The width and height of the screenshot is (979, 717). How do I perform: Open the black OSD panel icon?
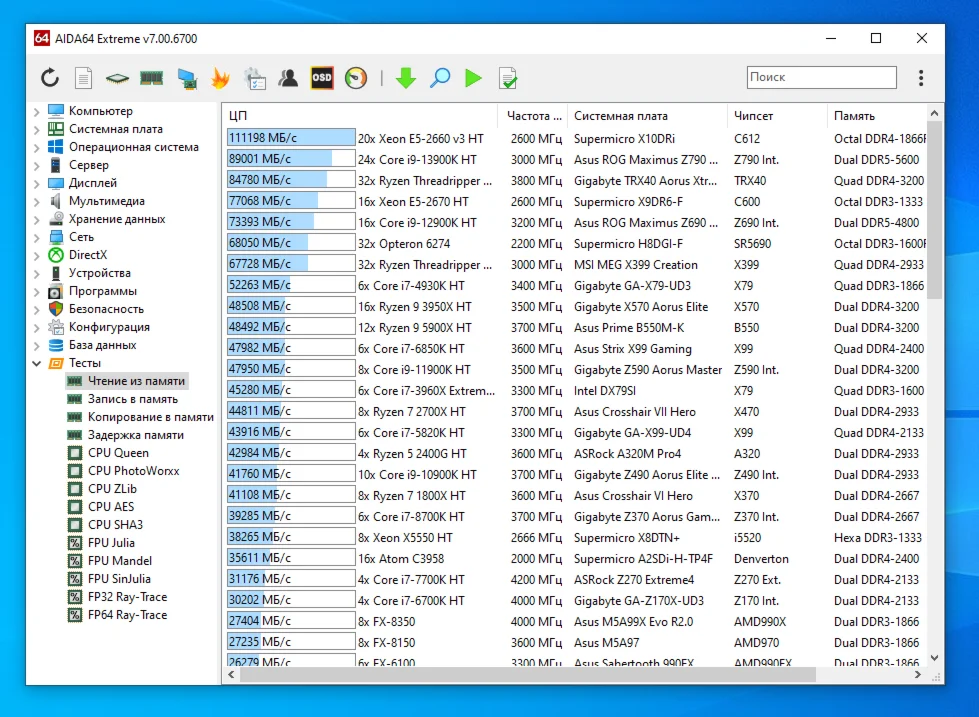[x=321, y=78]
